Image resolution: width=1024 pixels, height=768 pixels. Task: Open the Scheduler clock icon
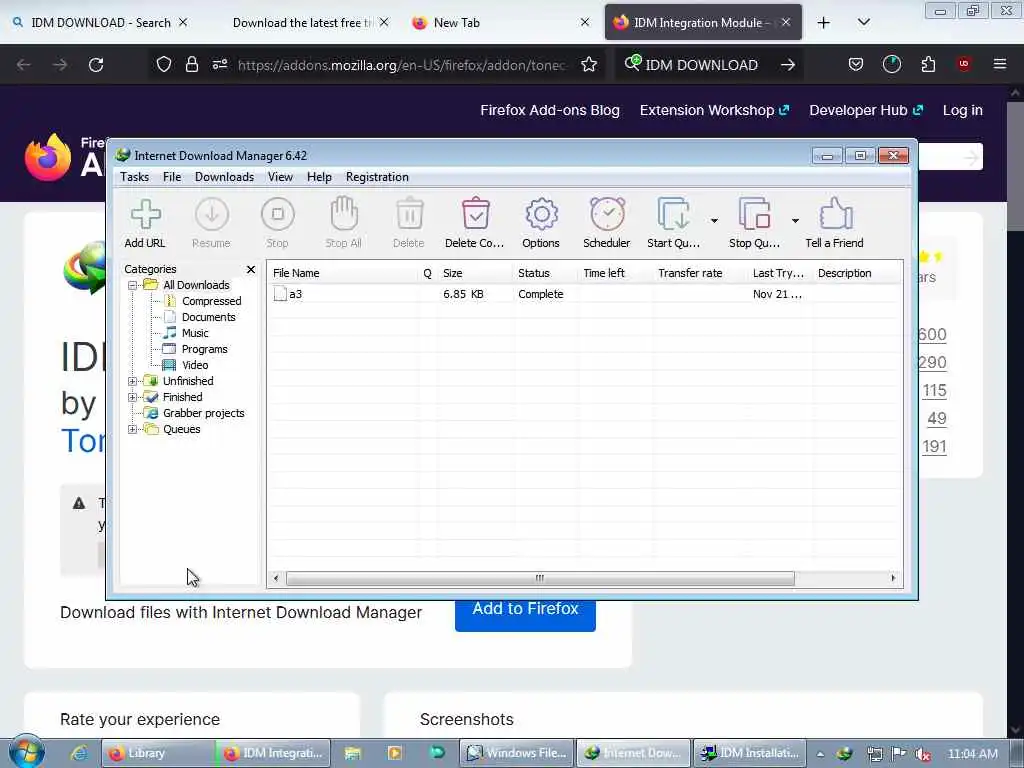pyautogui.click(x=607, y=223)
